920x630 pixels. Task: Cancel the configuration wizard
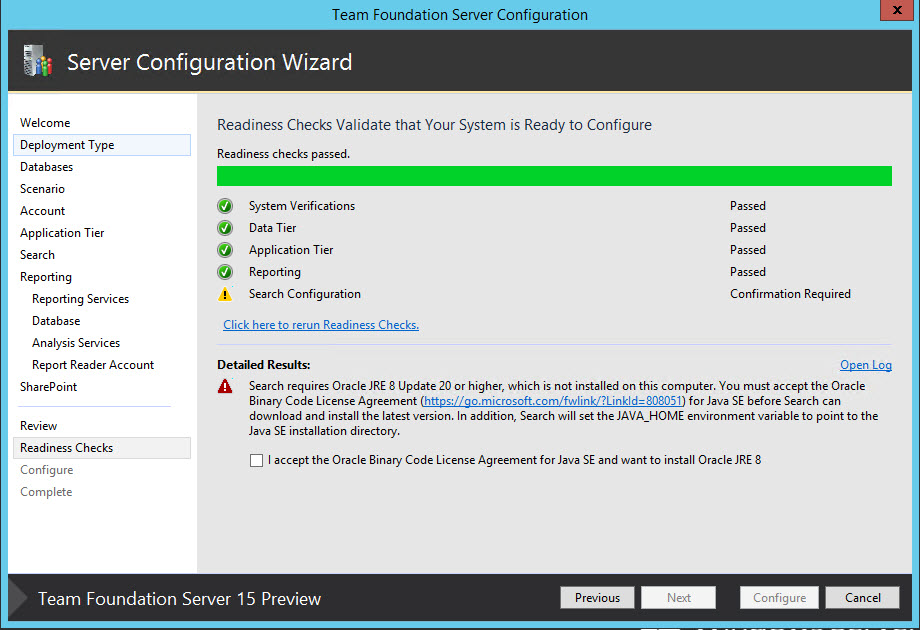pos(862,598)
